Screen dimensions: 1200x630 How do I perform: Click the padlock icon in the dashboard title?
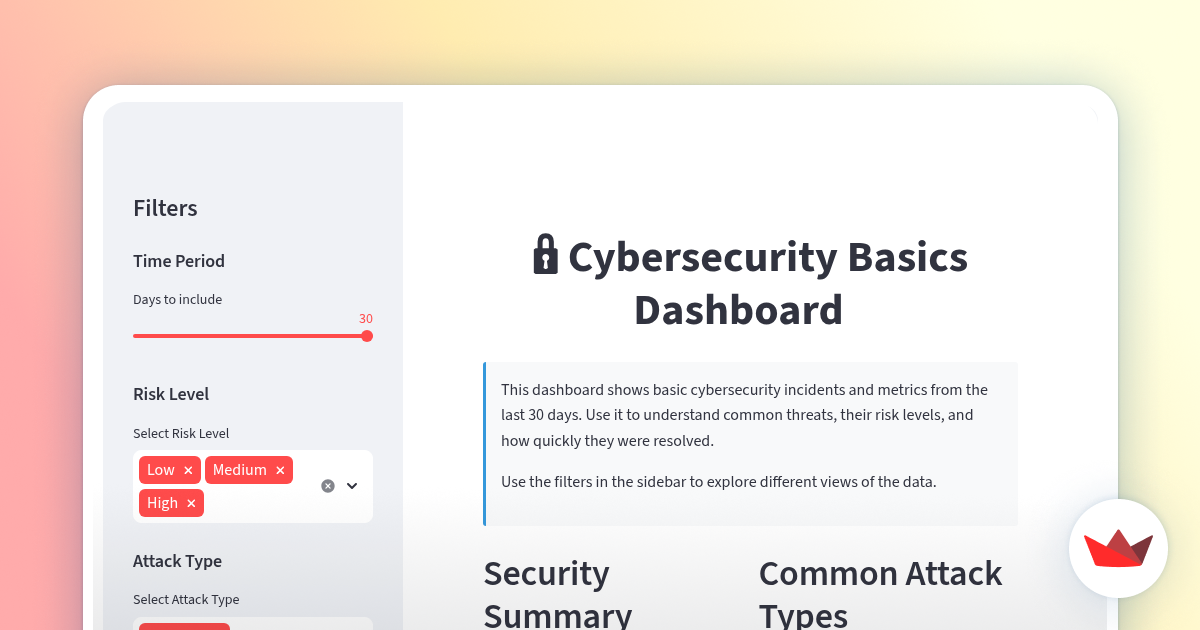tap(545, 256)
